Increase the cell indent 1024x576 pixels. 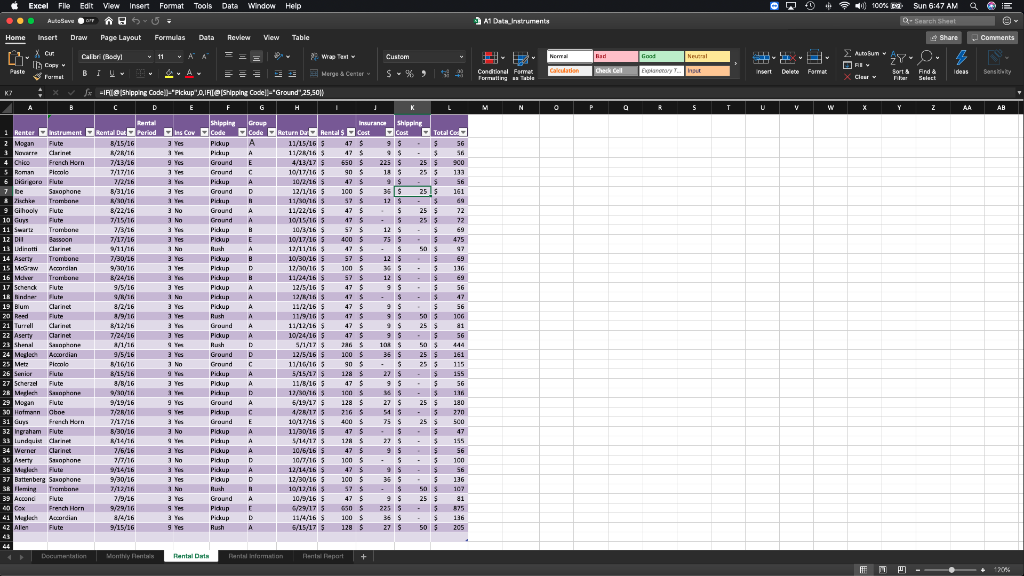(292, 74)
